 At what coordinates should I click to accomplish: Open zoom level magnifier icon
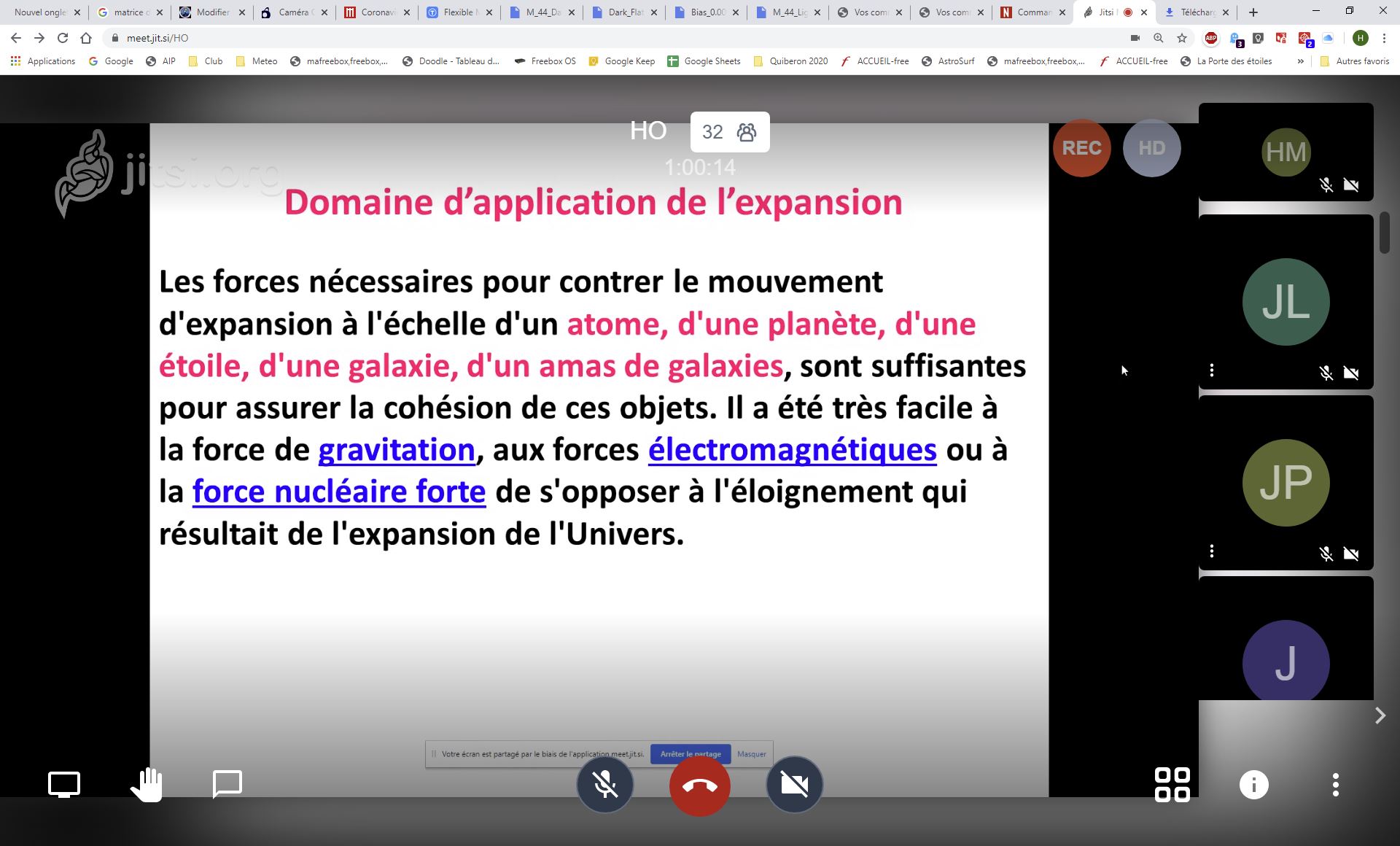[1159, 38]
